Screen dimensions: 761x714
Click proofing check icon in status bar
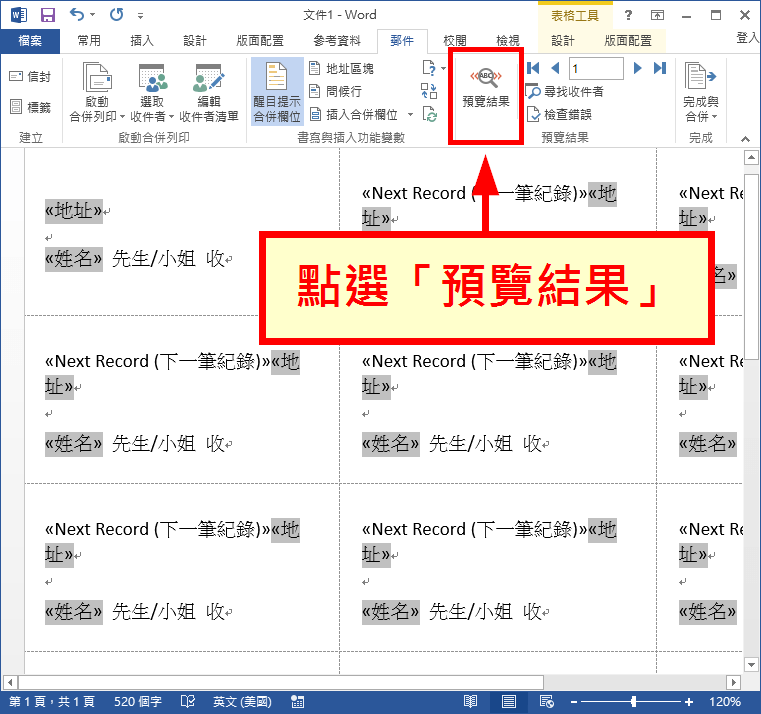pyautogui.click(x=188, y=701)
